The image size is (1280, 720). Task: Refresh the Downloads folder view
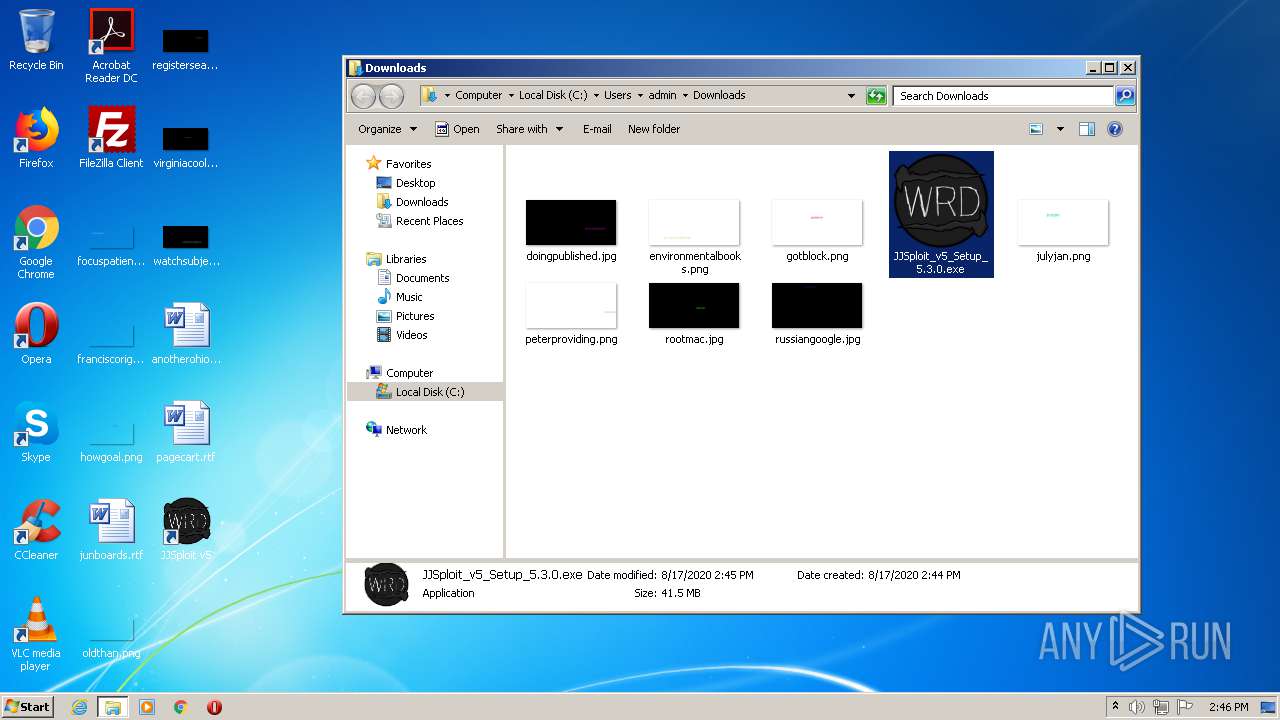[x=876, y=96]
